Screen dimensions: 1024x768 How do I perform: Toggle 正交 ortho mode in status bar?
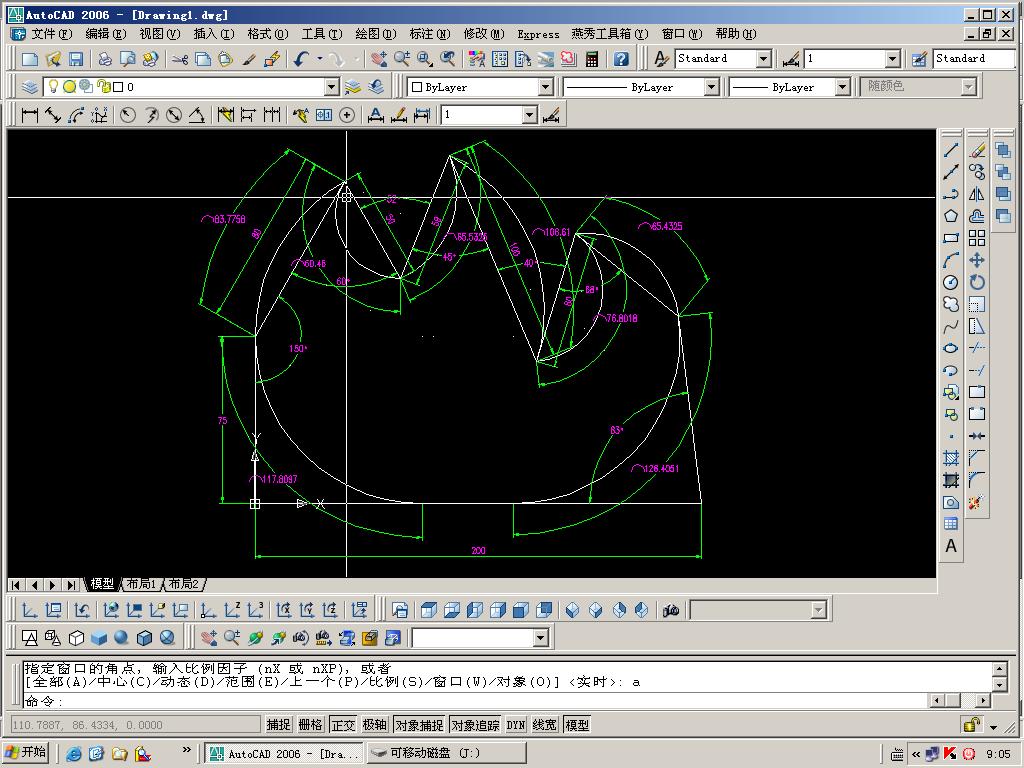pos(343,724)
